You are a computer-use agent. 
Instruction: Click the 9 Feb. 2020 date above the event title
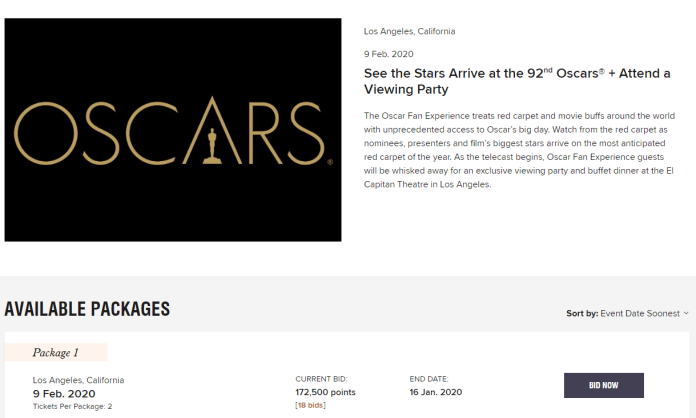pyautogui.click(x=388, y=54)
